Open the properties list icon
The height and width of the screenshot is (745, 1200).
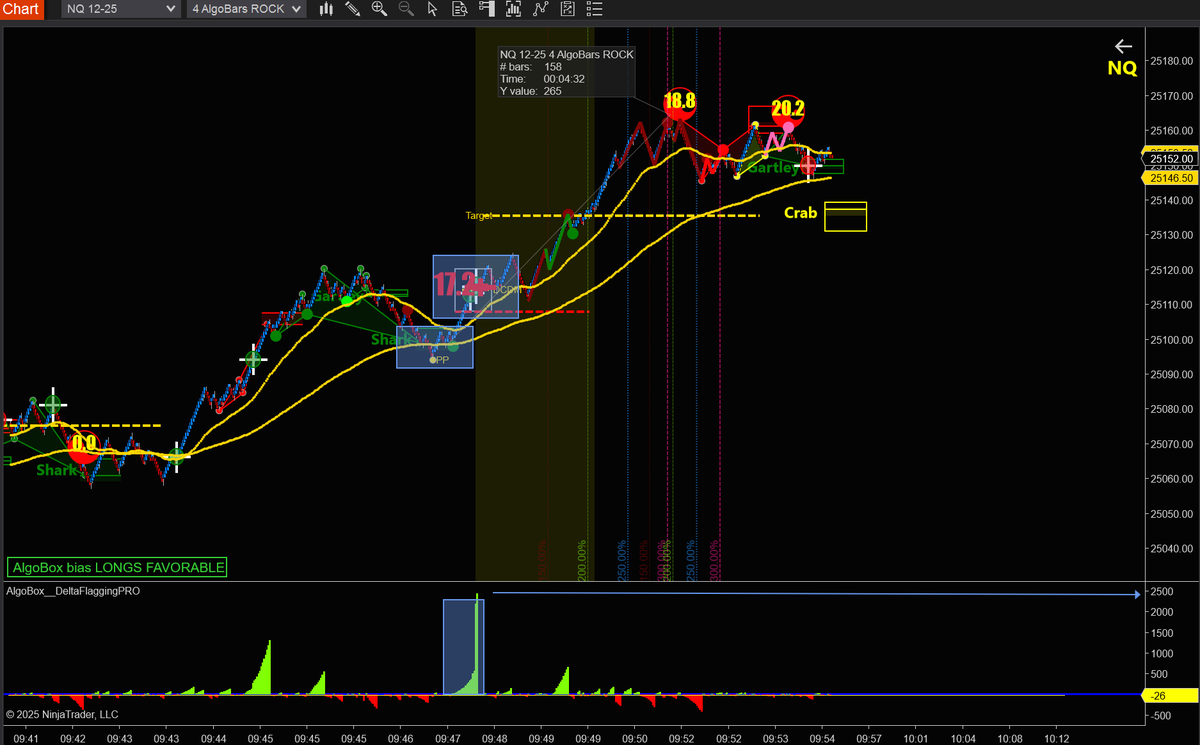593,10
